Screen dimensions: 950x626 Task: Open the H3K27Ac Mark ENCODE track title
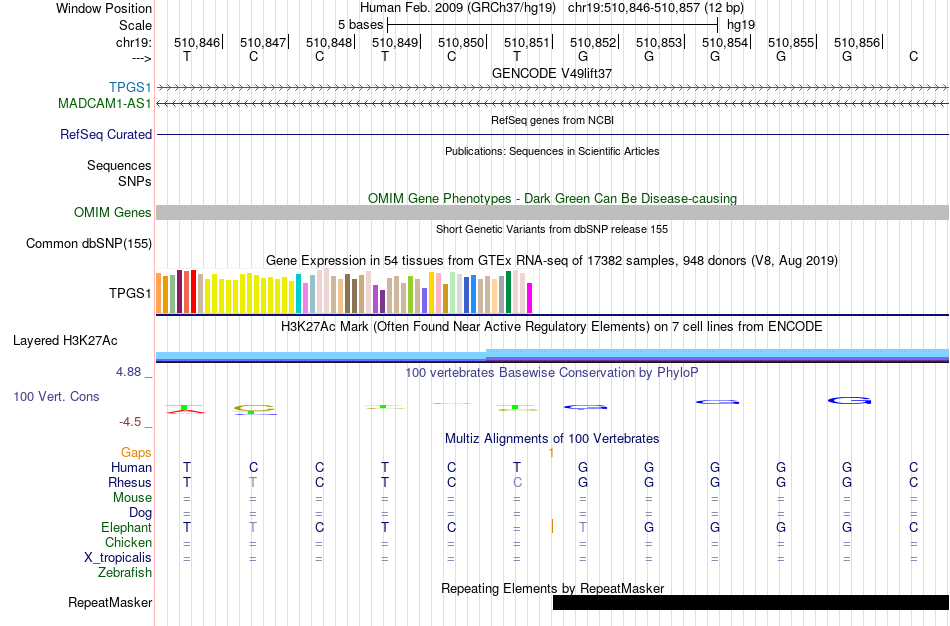[552, 327]
